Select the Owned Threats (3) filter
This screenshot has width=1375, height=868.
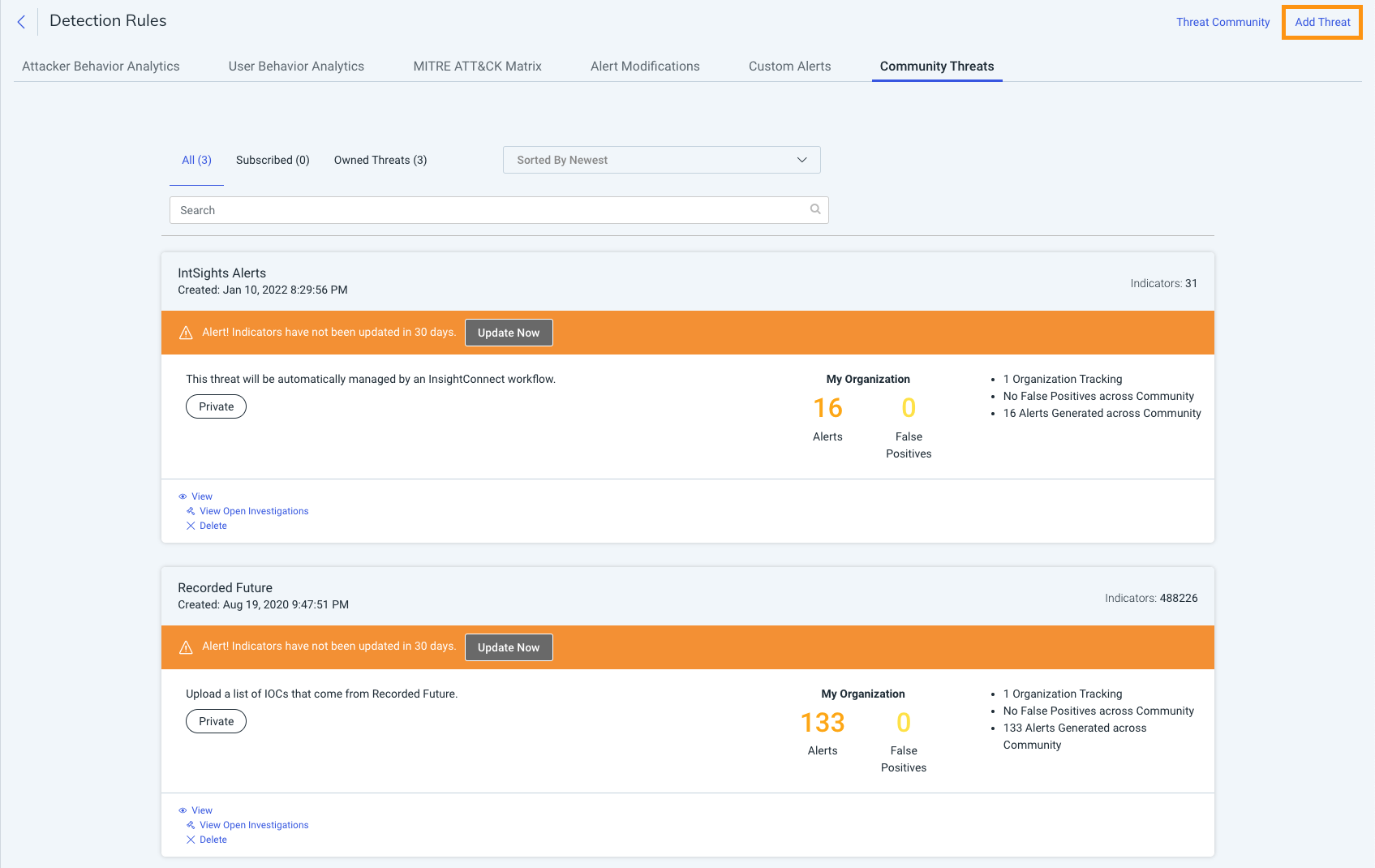coord(380,160)
